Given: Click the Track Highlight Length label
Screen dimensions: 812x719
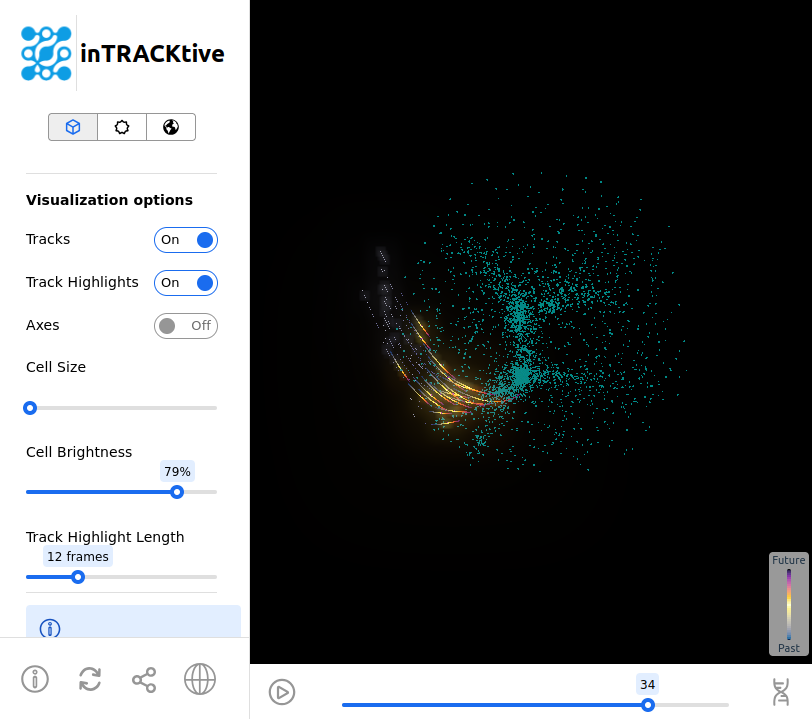Looking at the screenshot, I should pos(105,537).
